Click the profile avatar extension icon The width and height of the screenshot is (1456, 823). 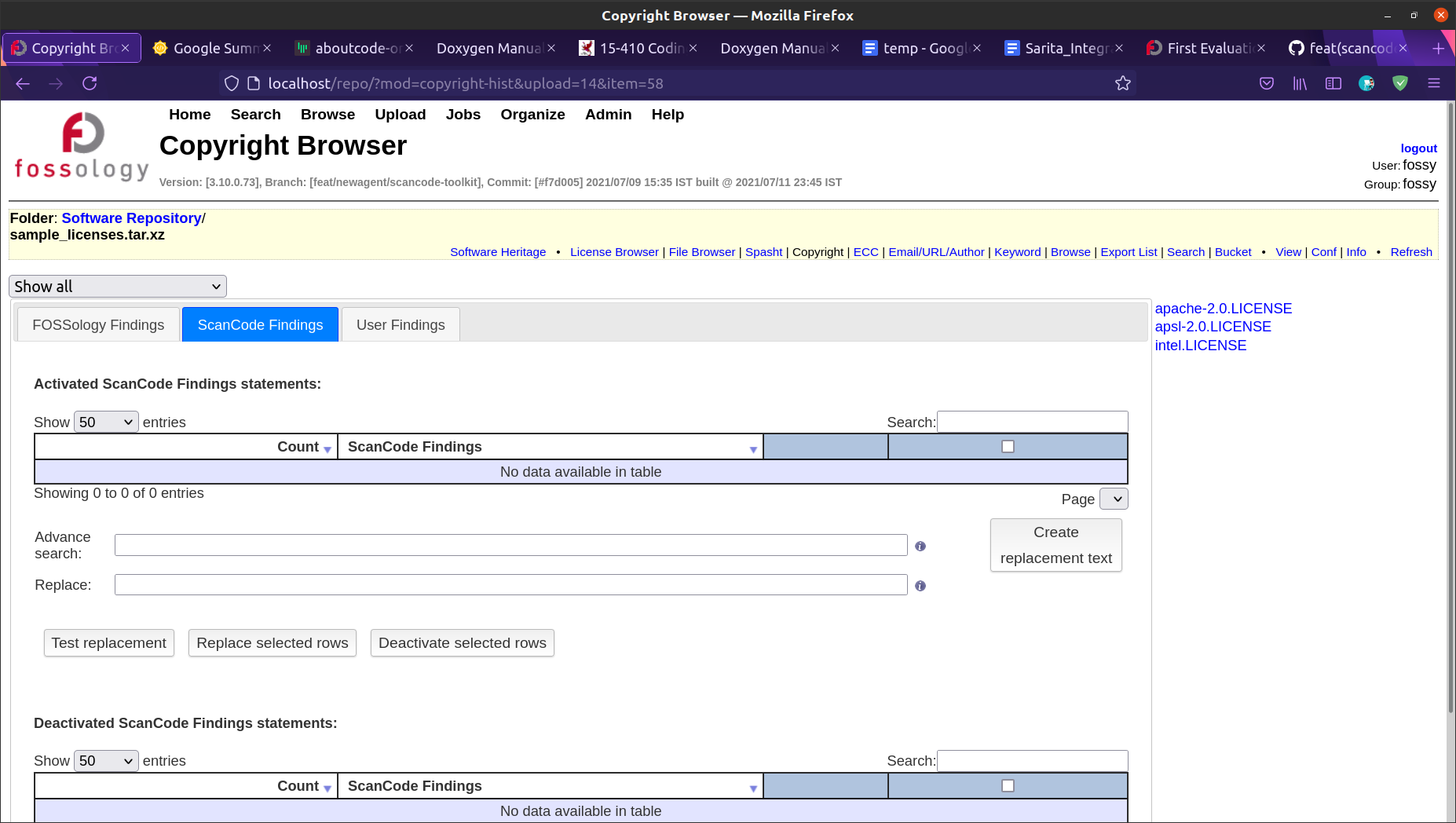point(1366,83)
